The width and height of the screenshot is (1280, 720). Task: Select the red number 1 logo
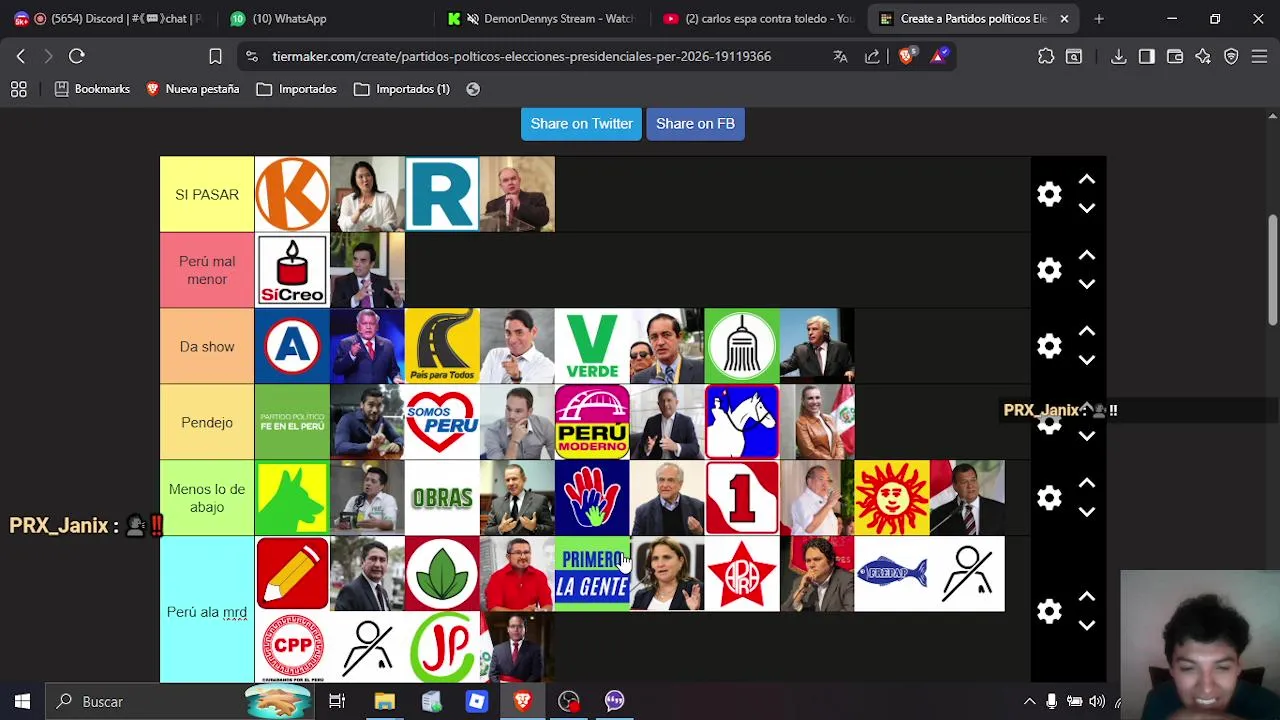(742, 498)
